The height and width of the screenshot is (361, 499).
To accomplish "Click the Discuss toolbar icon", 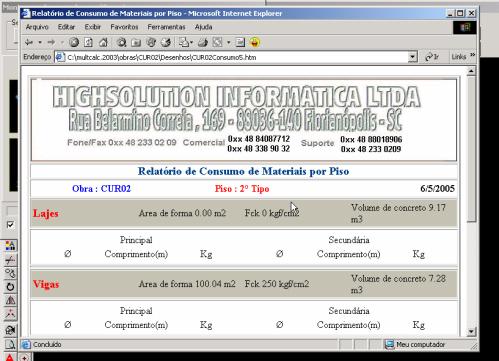I will coord(240,42).
